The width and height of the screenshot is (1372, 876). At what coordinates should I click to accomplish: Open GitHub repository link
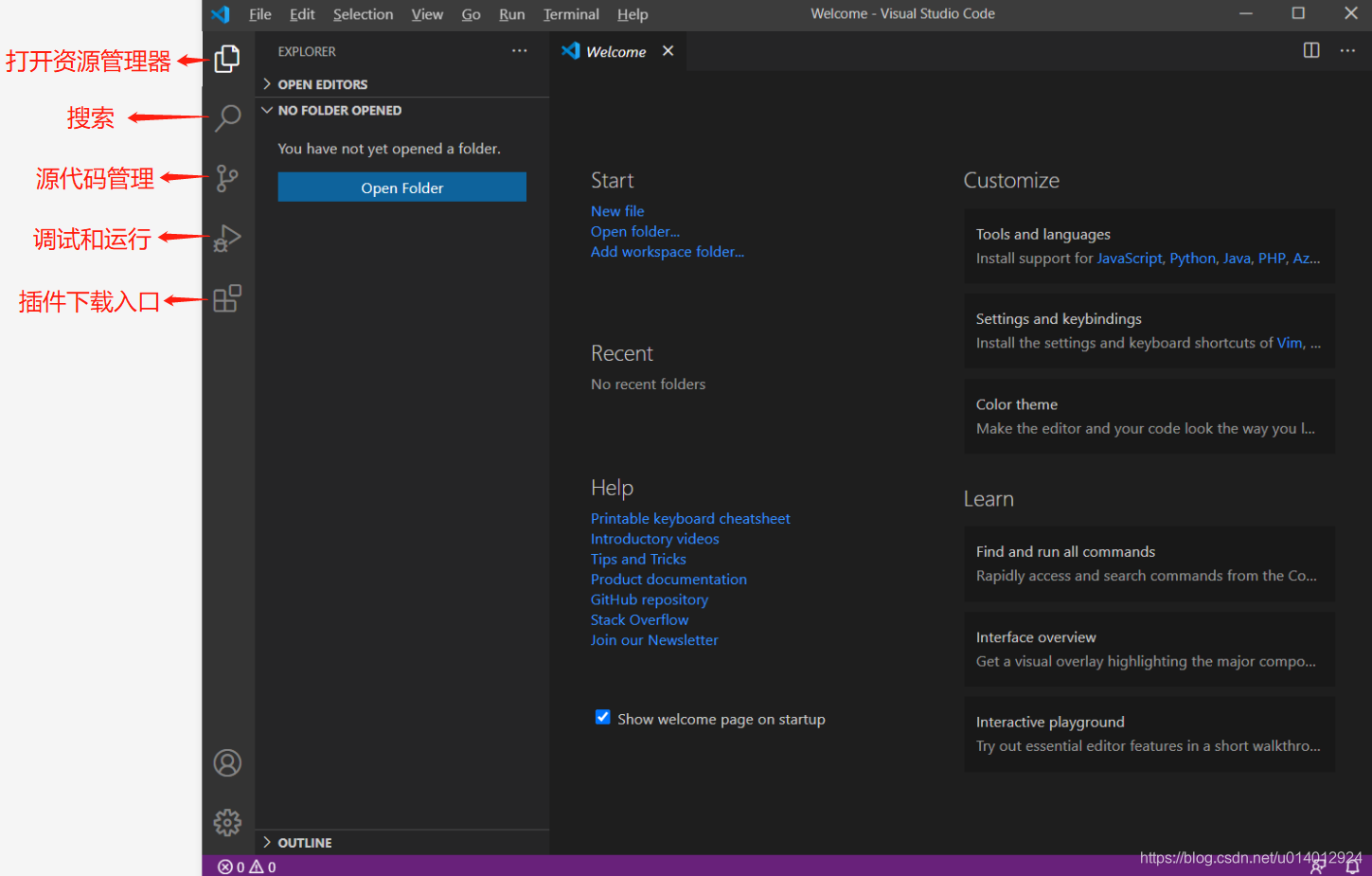pos(650,599)
